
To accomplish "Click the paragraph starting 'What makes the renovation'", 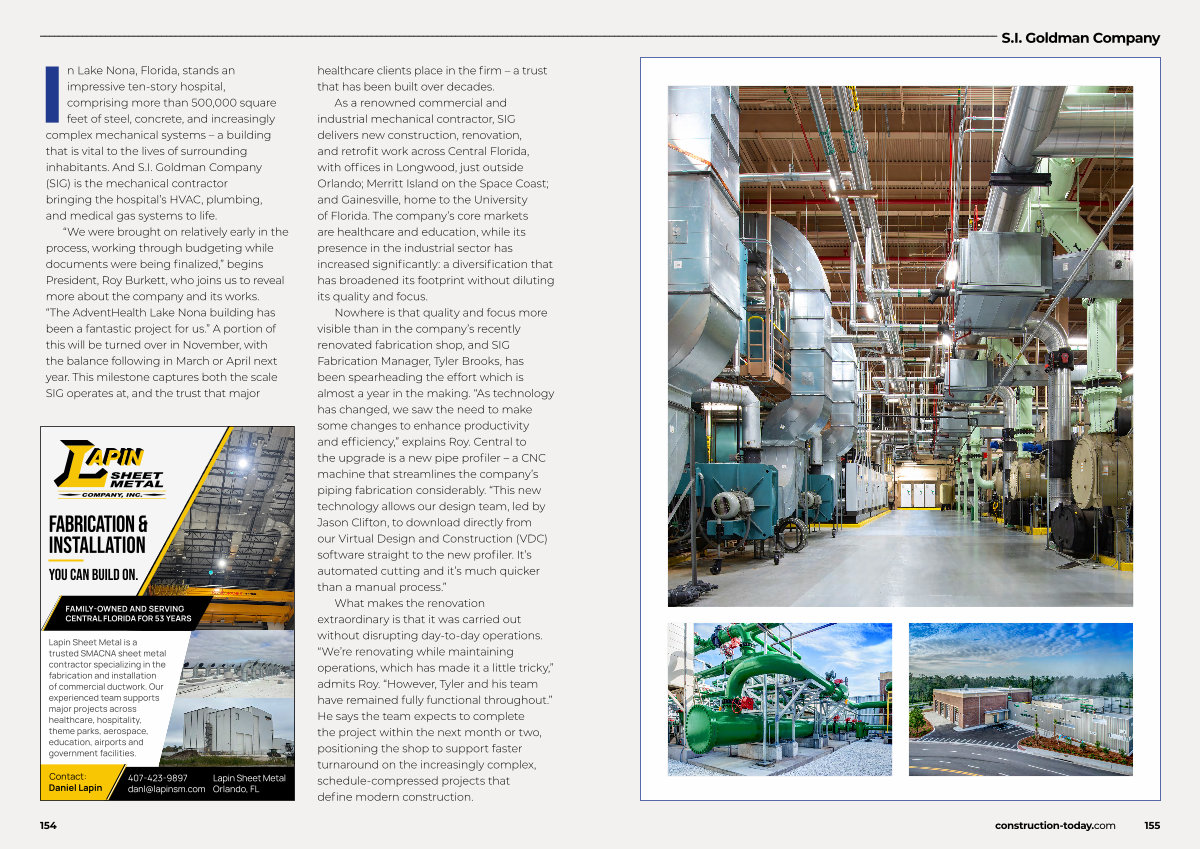I will click(435, 699).
